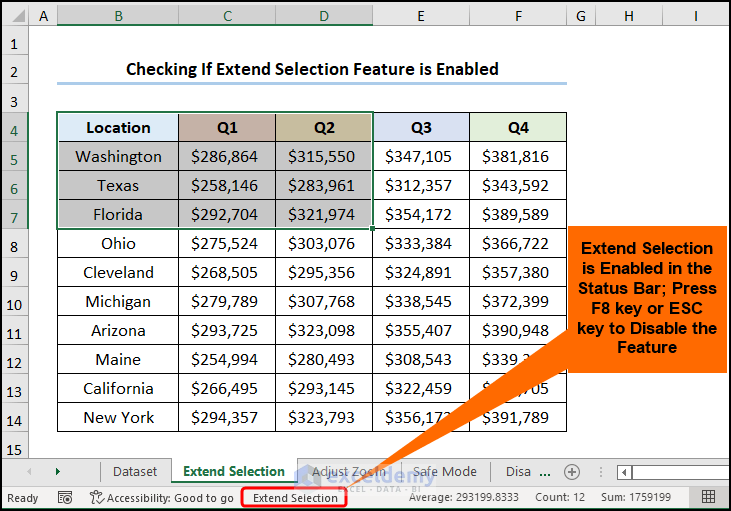The width and height of the screenshot is (731, 511).
Task: Select column D header
Action: (324, 16)
